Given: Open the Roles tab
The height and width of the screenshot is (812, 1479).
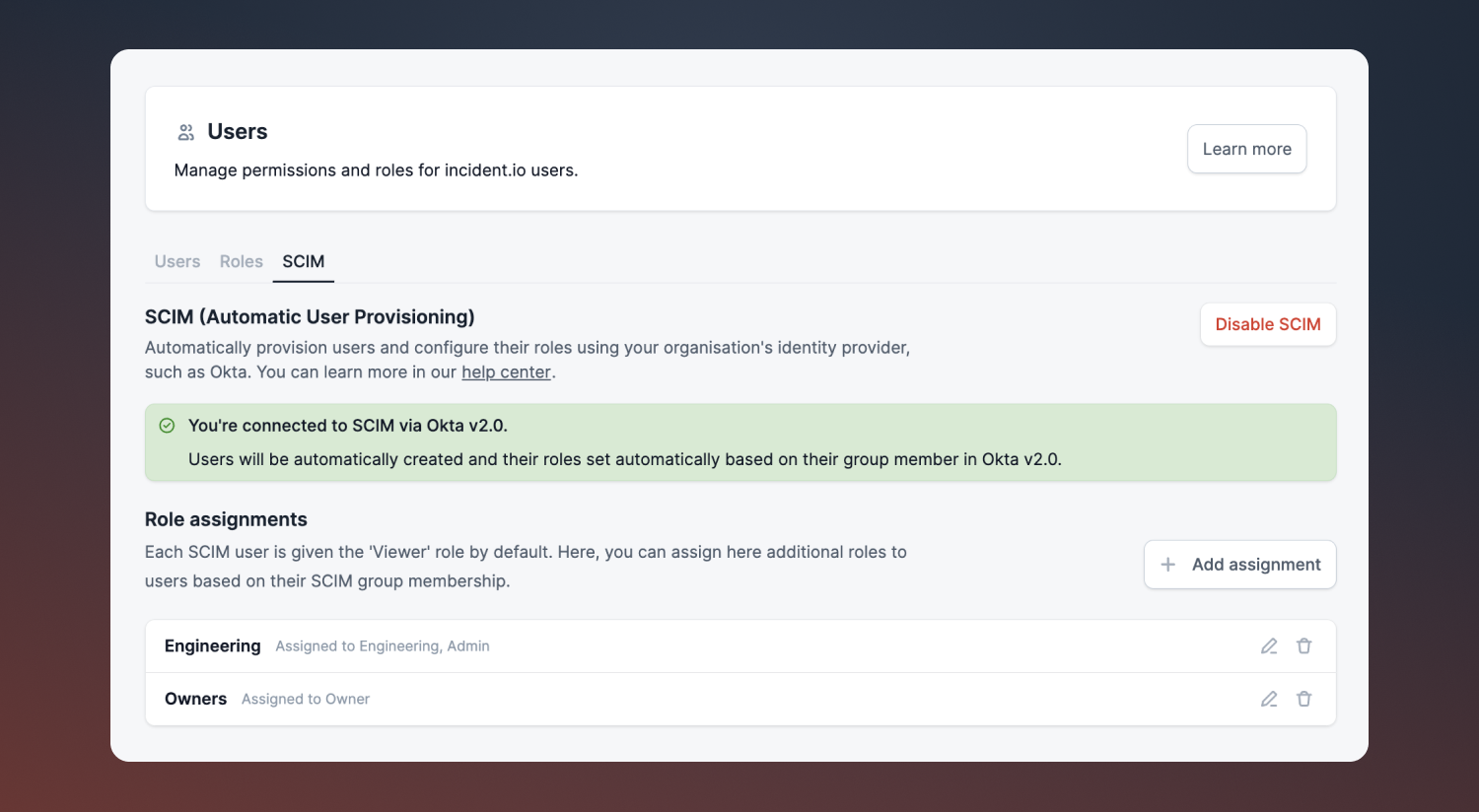Looking at the screenshot, I should coord(242,261).
